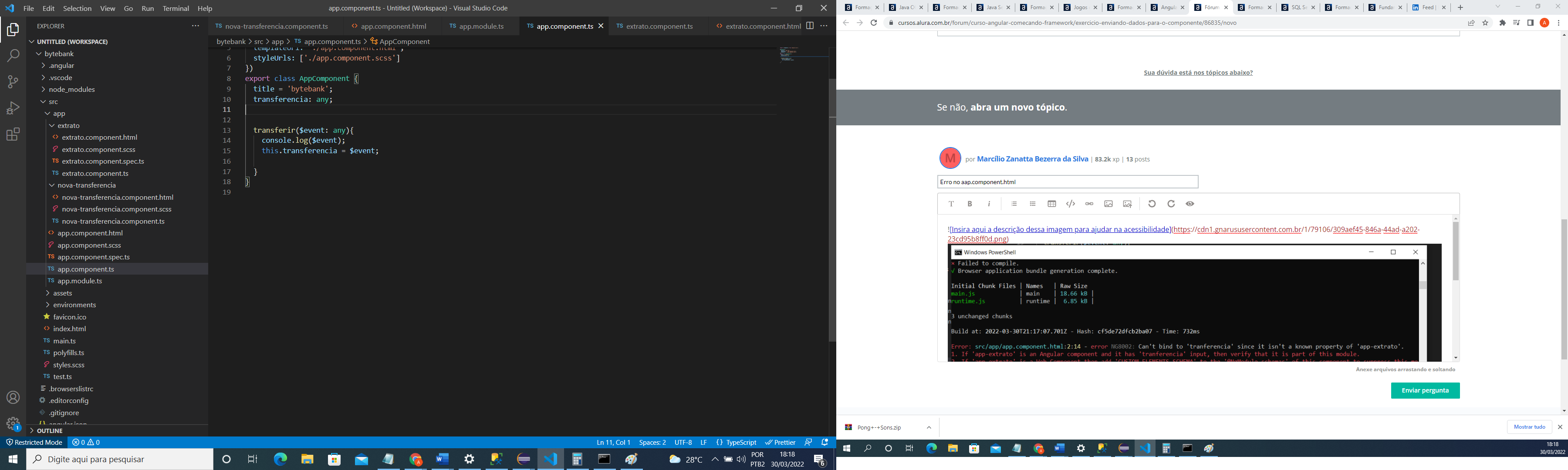
Task: Open Run and Debug view
Action: 13,108
